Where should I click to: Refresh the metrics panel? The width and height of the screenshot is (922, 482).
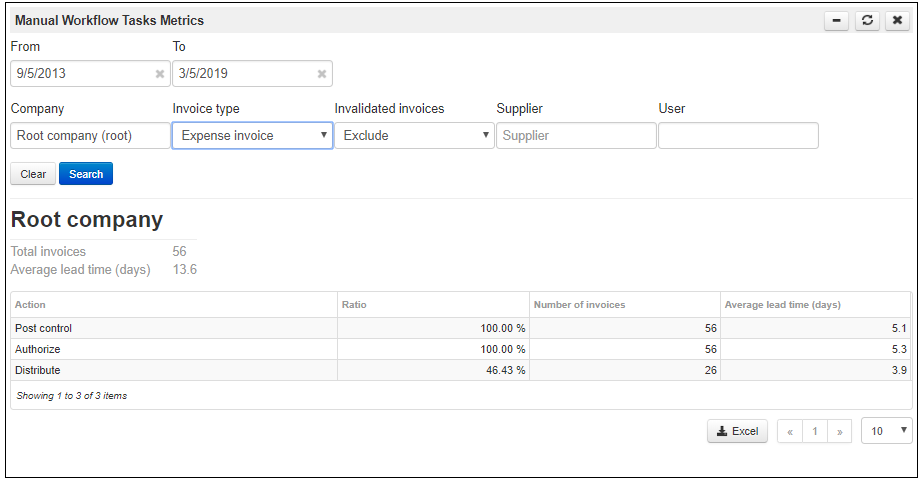[867, 21]
